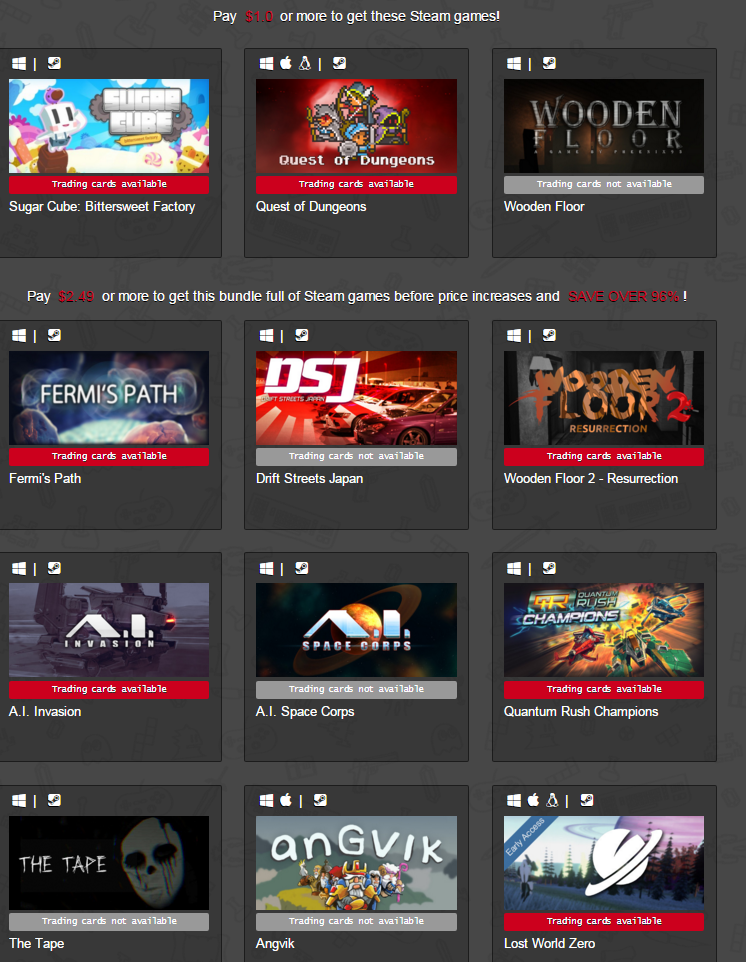Click the Steam icon on A.I. Invasion card
The height and width of the screenshot is (962, 746).
(x=54, y=568)
